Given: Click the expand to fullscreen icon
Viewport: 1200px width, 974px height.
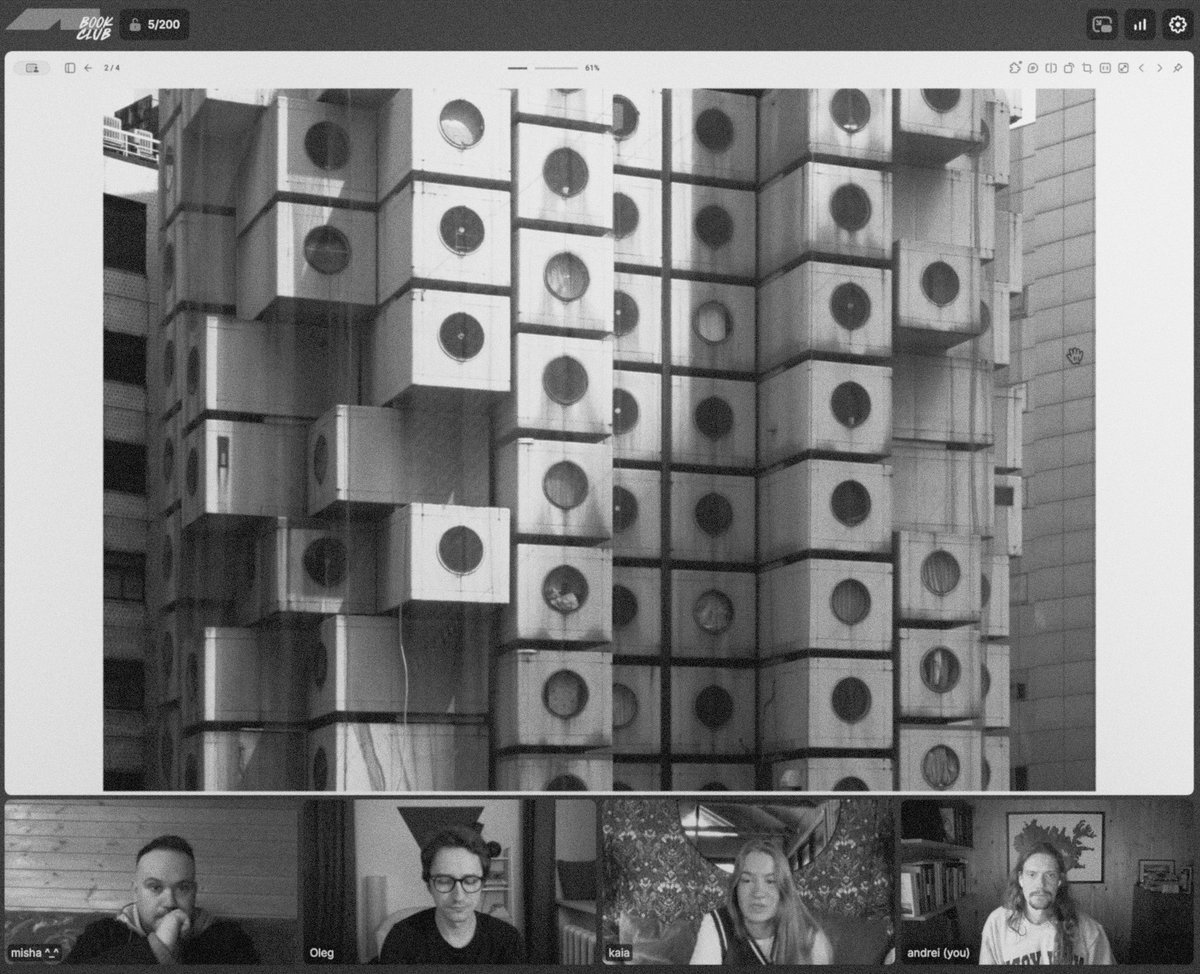Looking at the screenshot, I should pyautogui.click(x=1124, y=68).
